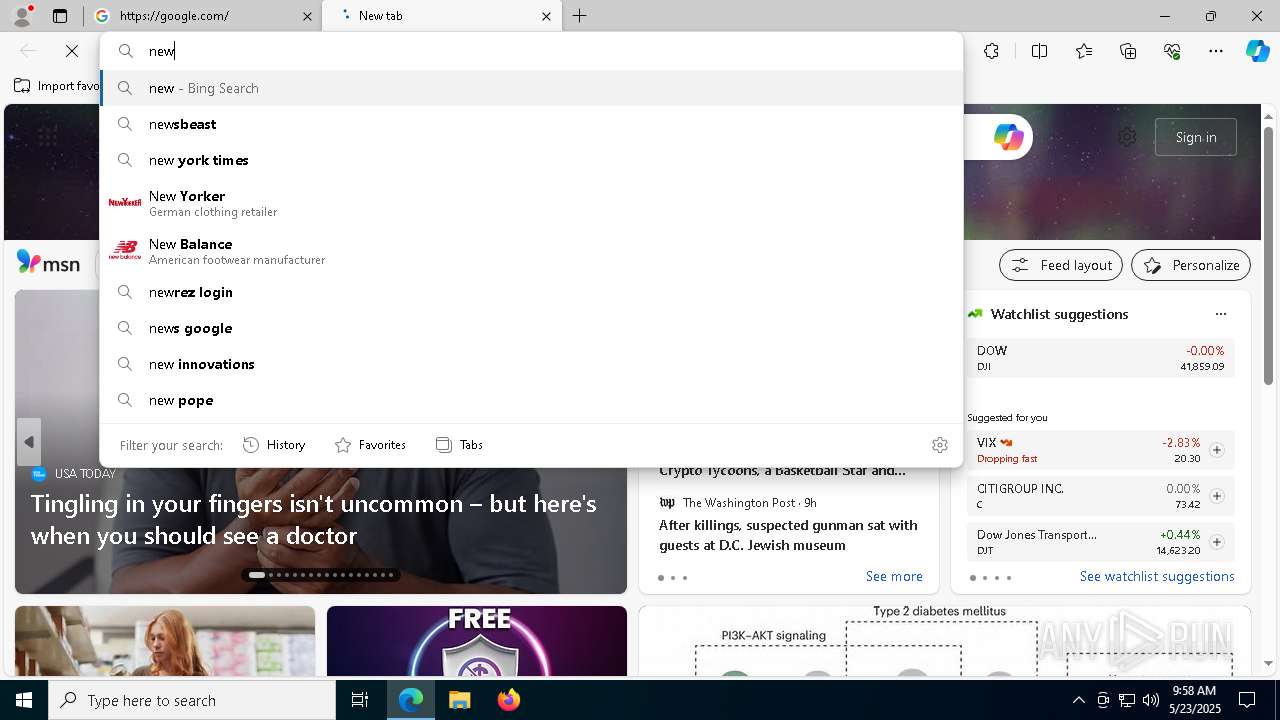Open the msn logo link

[x=48, y=263]
